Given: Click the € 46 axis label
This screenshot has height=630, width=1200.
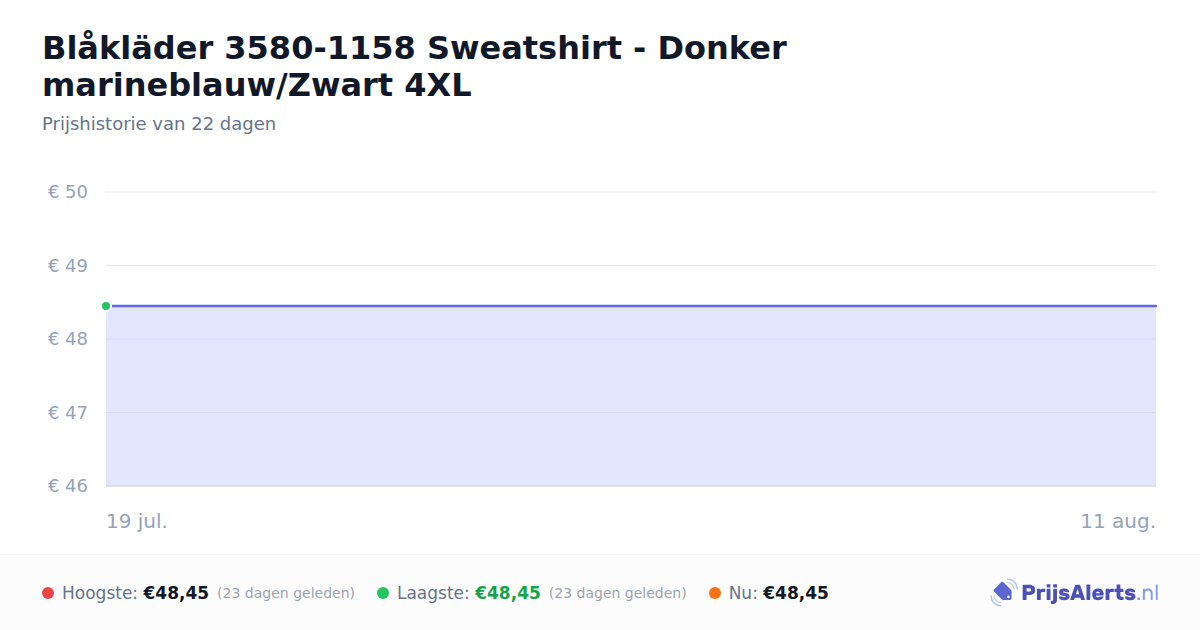Looking at the screenshot, I should tap(68, 486).
